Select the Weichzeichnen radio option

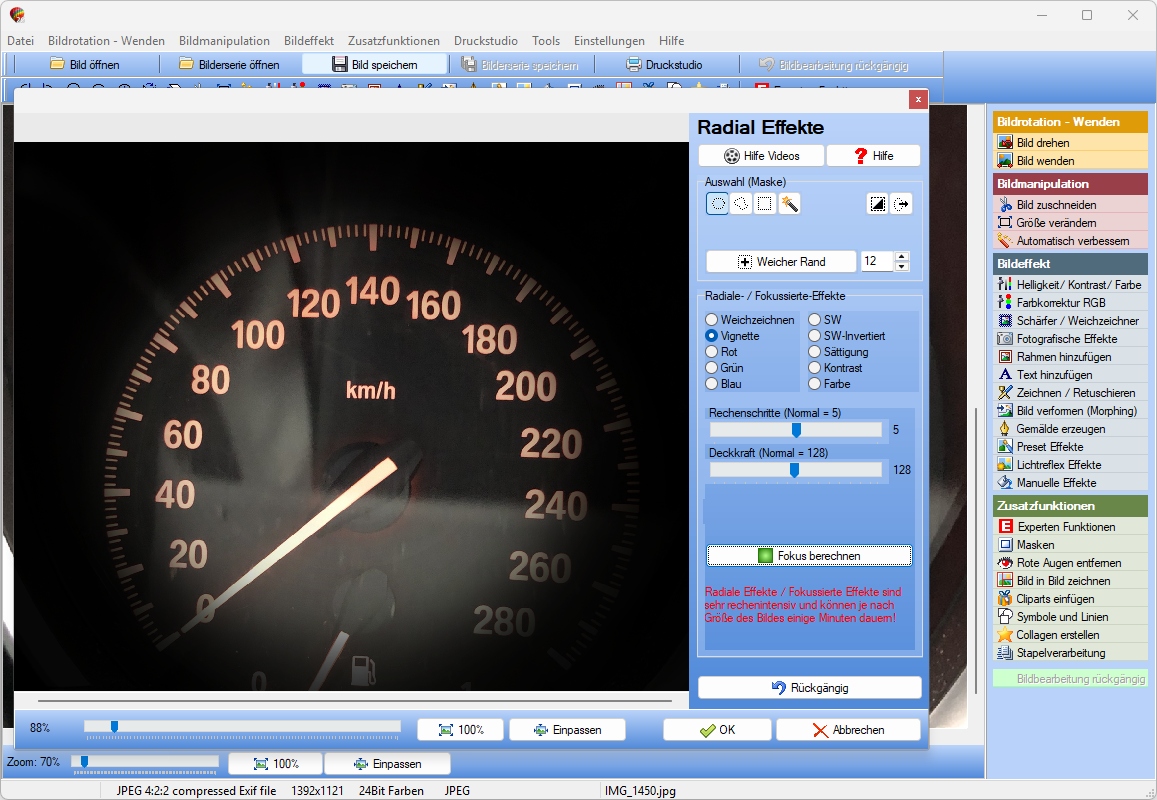pyautogui.click(x=750, y=320)
